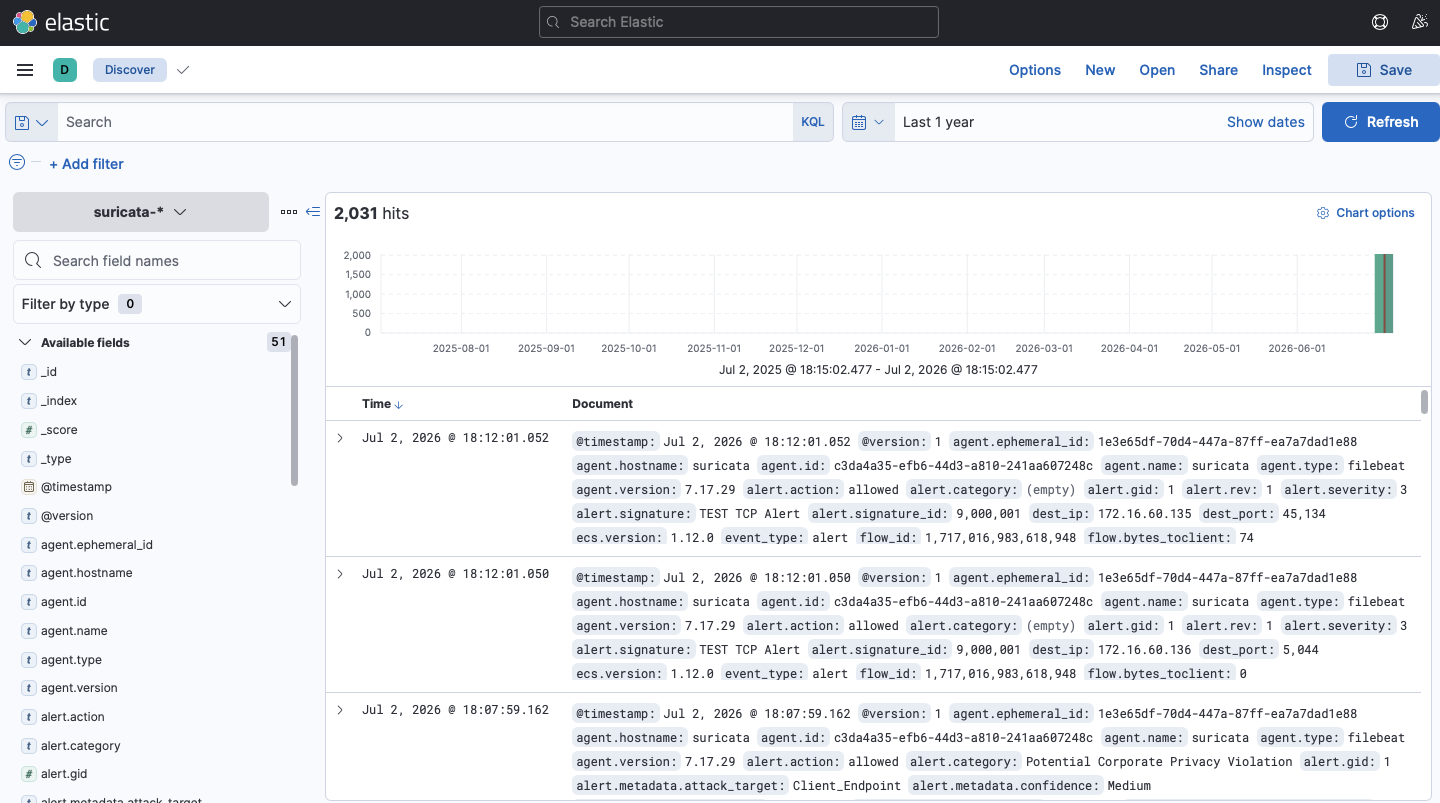Image resolution: width=1440 pixels, height=803 pixels.
Task: Focus the KQL Search query field
Action: pyautogui.click(x=425, y=122)
